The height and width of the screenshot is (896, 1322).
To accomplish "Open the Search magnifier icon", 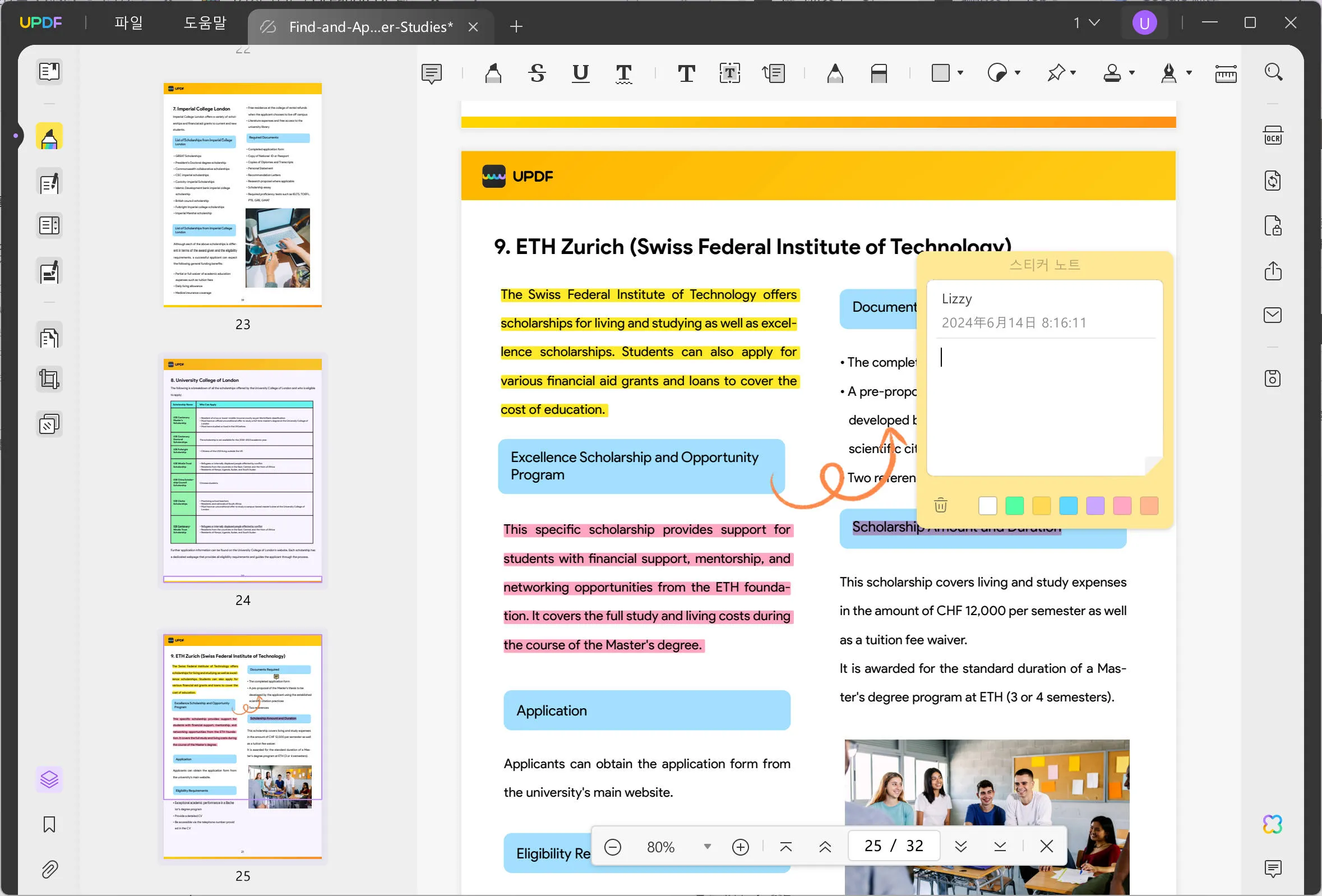I will coord(1273,72).
